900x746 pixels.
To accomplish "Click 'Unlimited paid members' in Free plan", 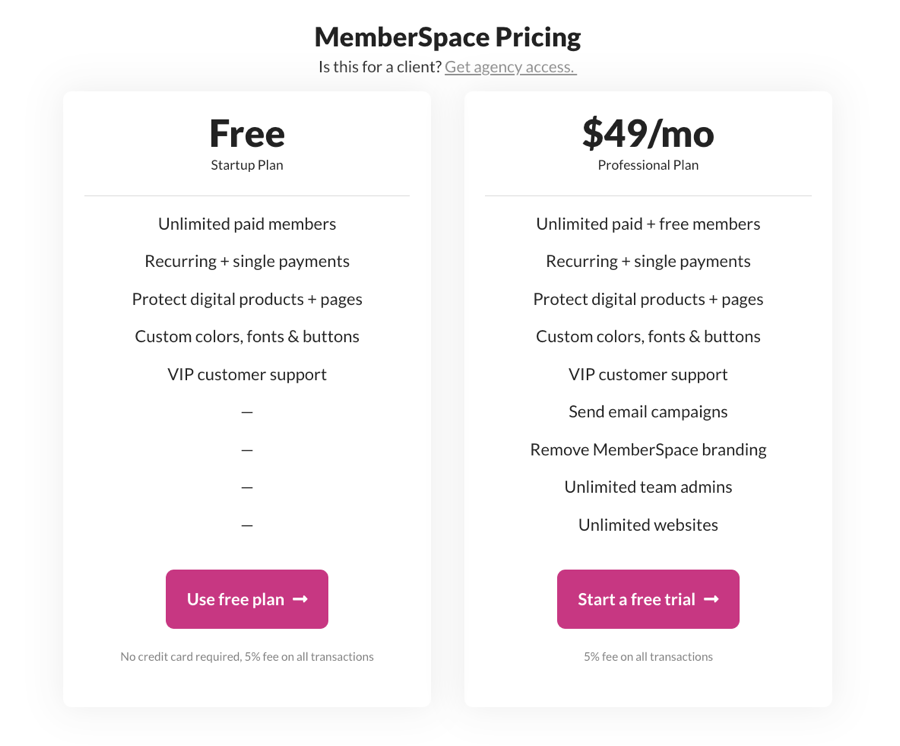I will (247, 224).
